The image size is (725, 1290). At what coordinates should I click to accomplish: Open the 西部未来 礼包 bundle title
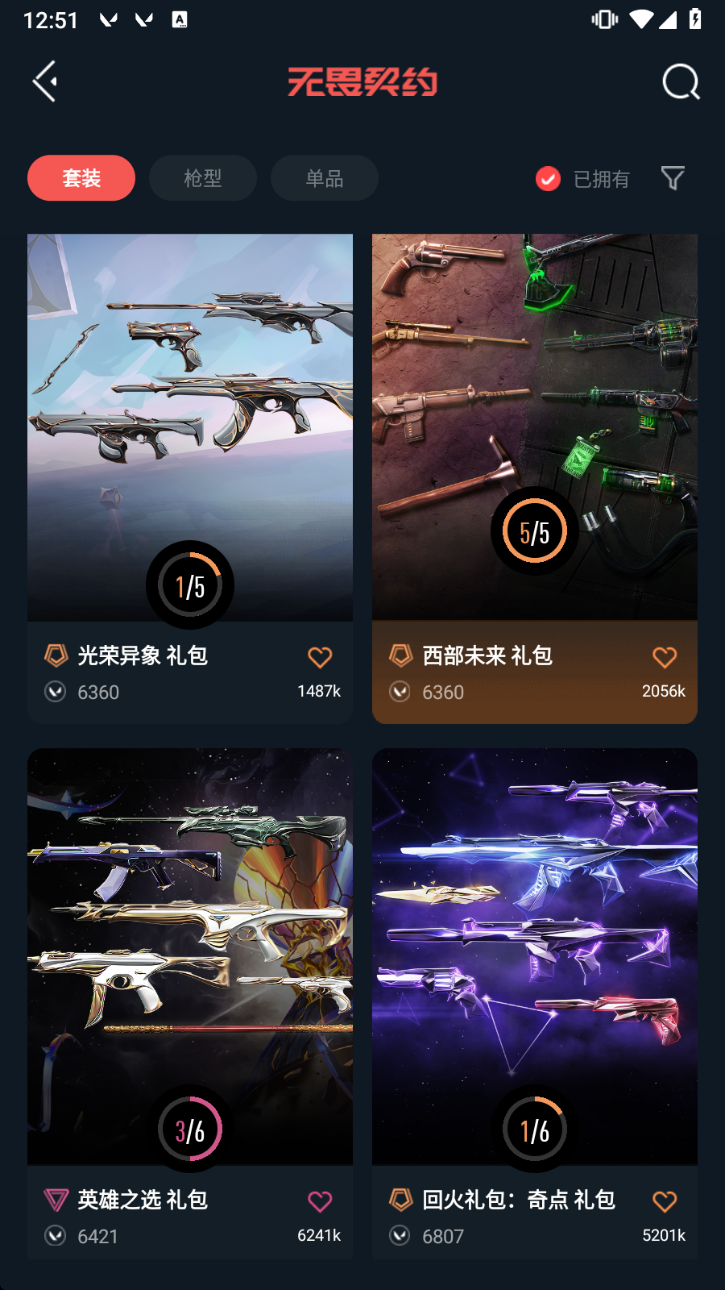(x=487, y=656)
